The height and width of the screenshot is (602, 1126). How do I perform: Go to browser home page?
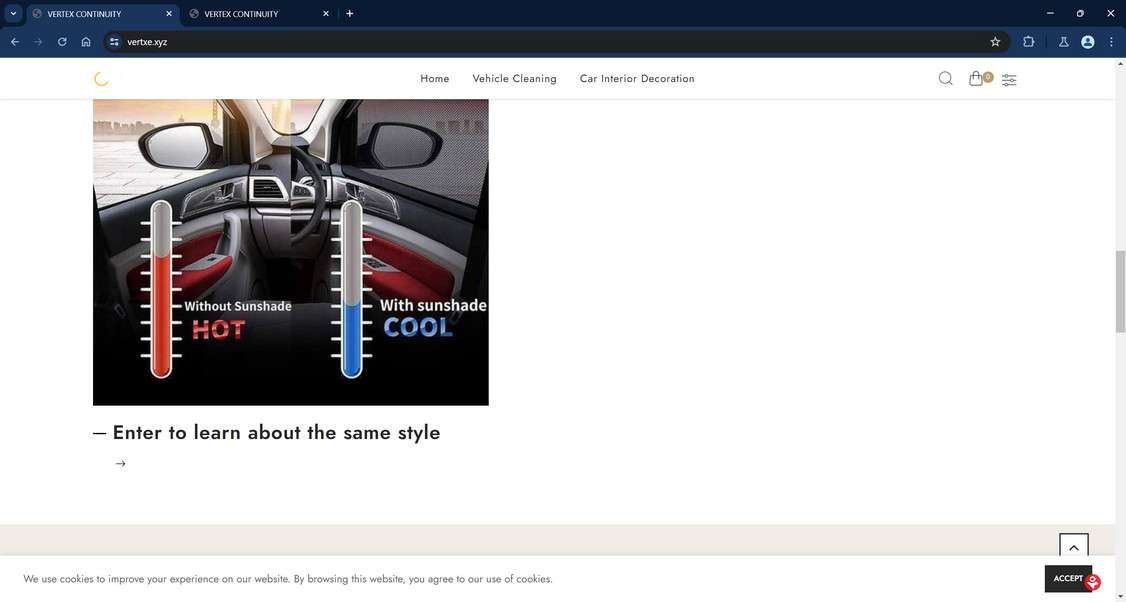(x=85, y=42)
